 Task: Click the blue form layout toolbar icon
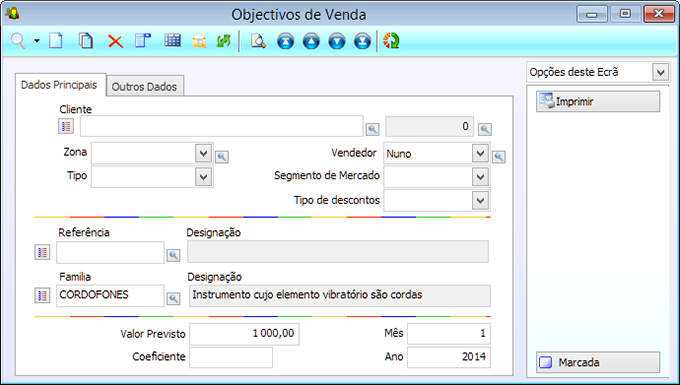[143, 41]
